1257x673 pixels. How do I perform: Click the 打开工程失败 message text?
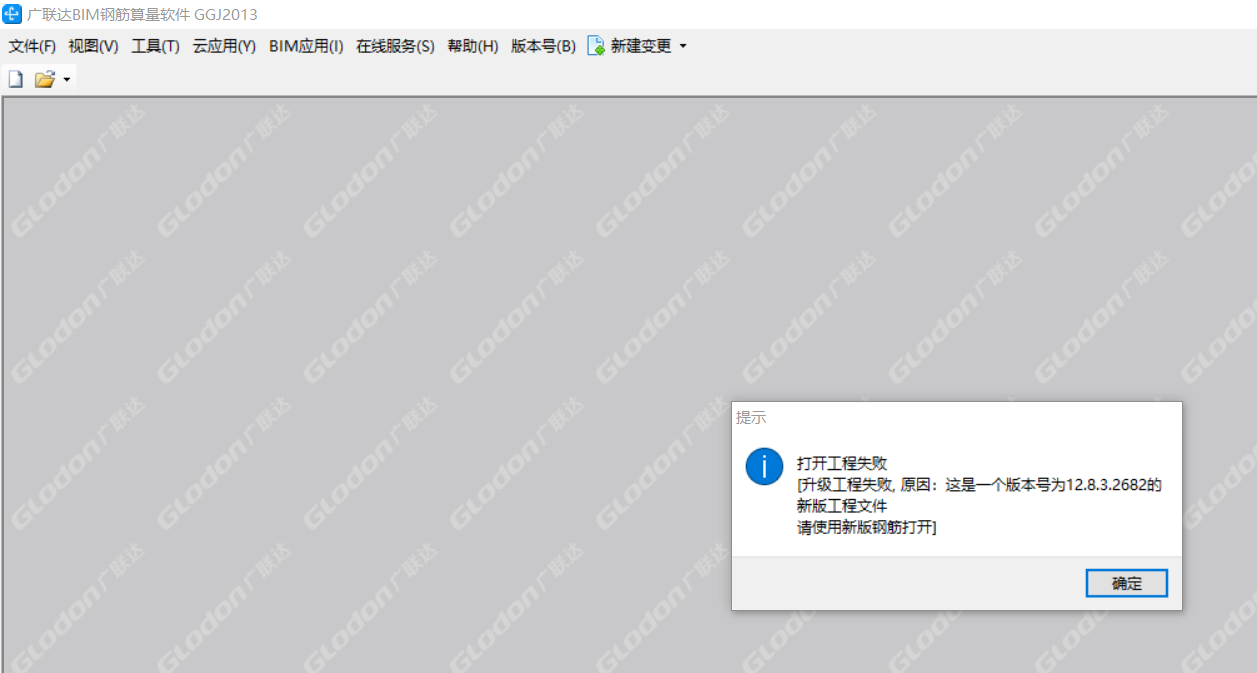(842, 463)
